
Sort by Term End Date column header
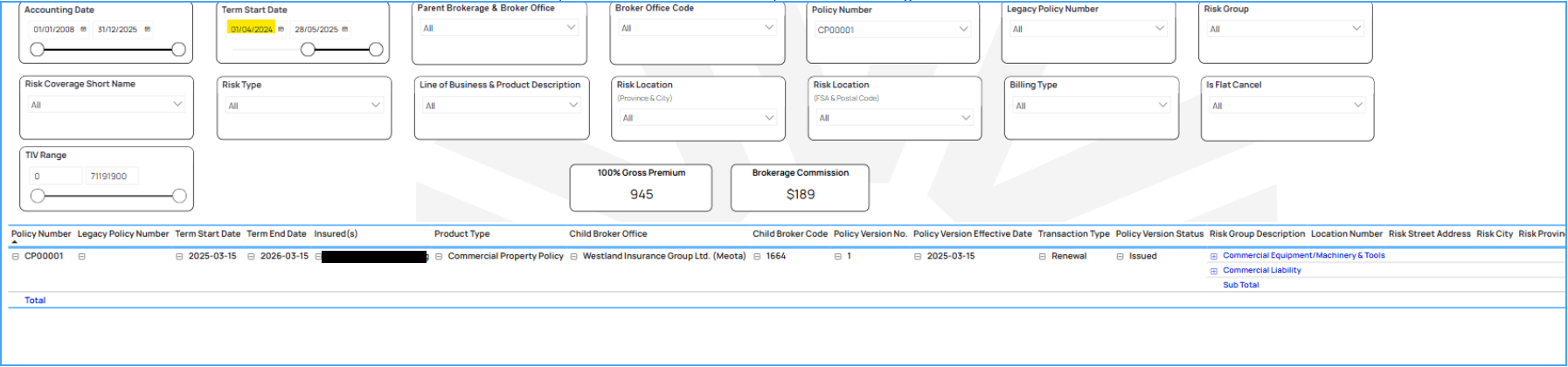[x=276, y=233]
